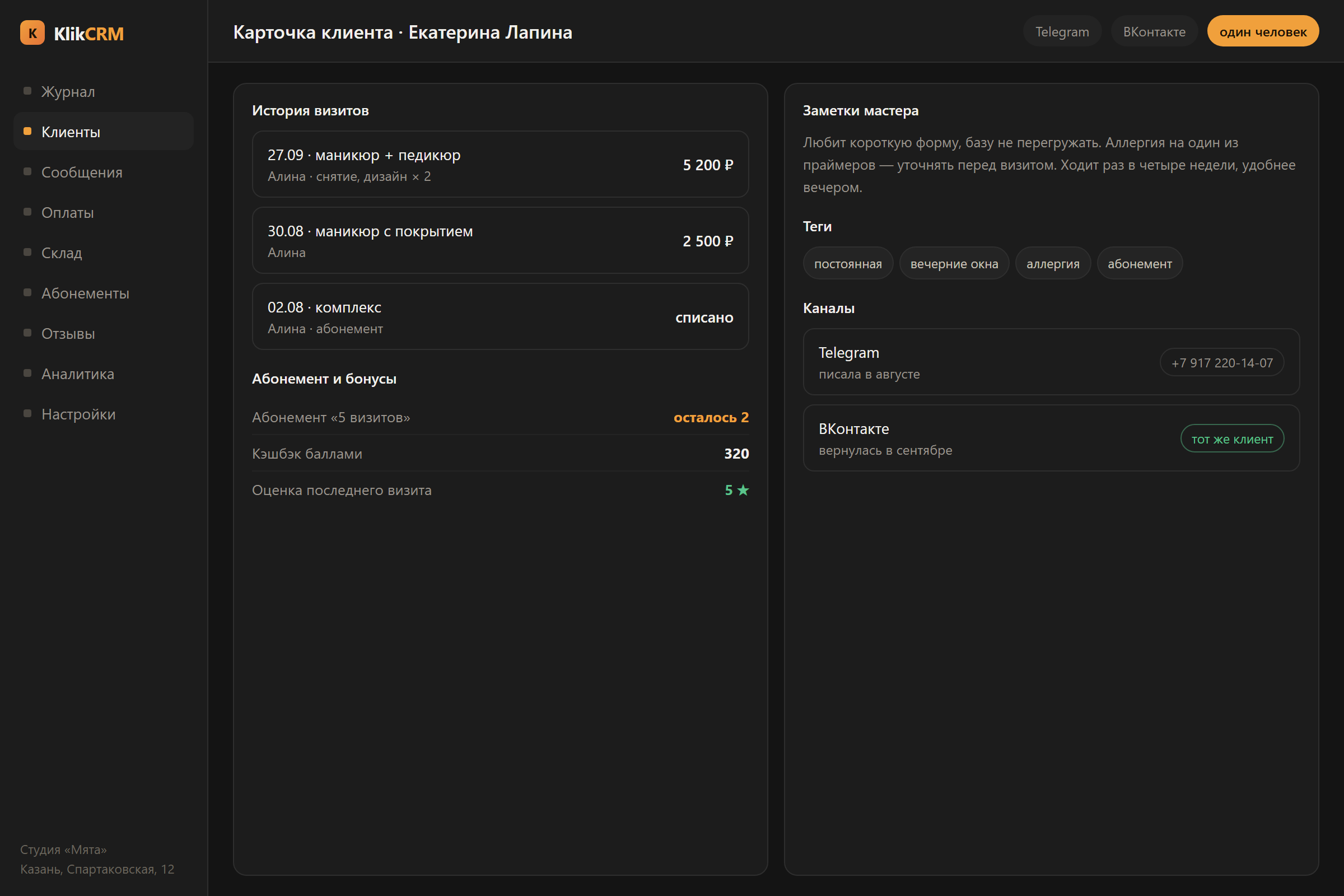The image size is (1344, 896).
Task: Click the Оценка последнего визита label
Action: click(342, 491)
